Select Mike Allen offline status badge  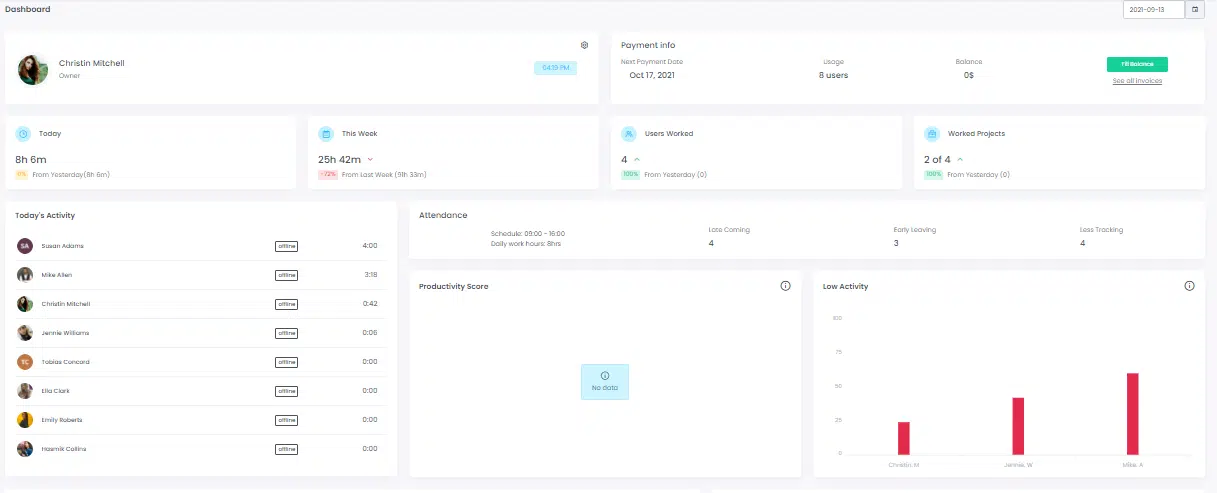[287, 275]
